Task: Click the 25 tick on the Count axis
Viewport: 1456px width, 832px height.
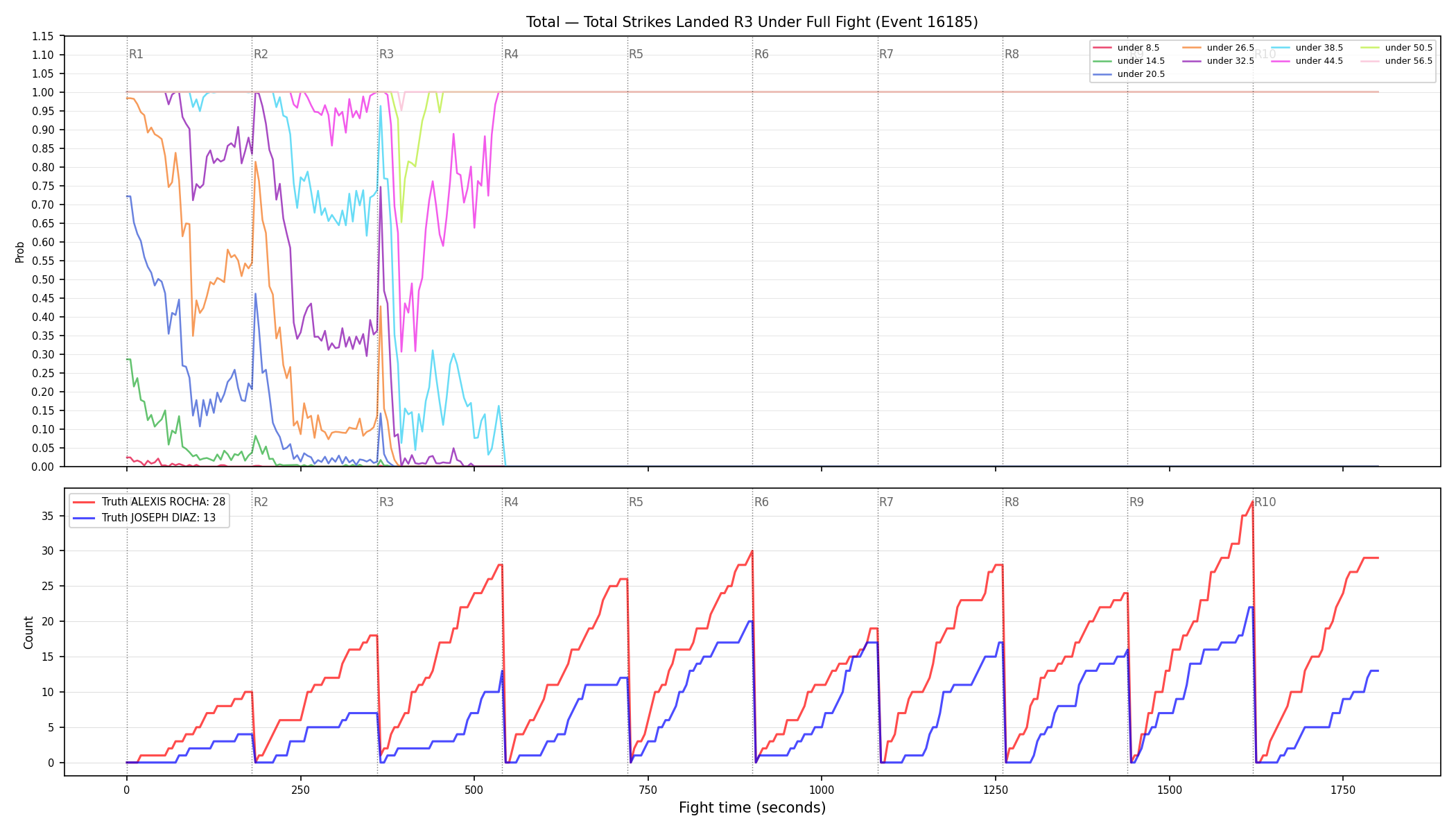Action: coord(48,587)
